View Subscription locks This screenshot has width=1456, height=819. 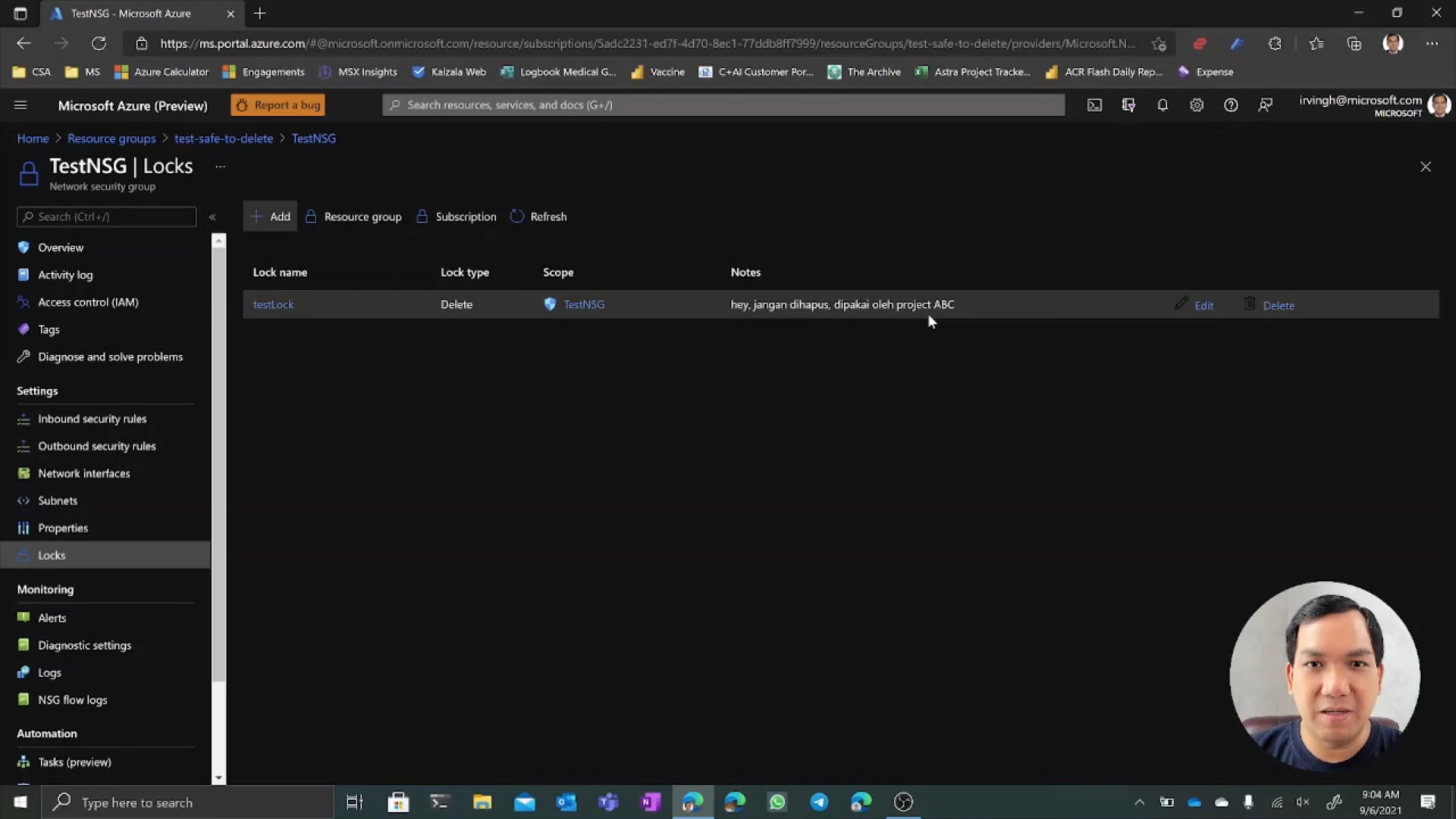[457, 216]
